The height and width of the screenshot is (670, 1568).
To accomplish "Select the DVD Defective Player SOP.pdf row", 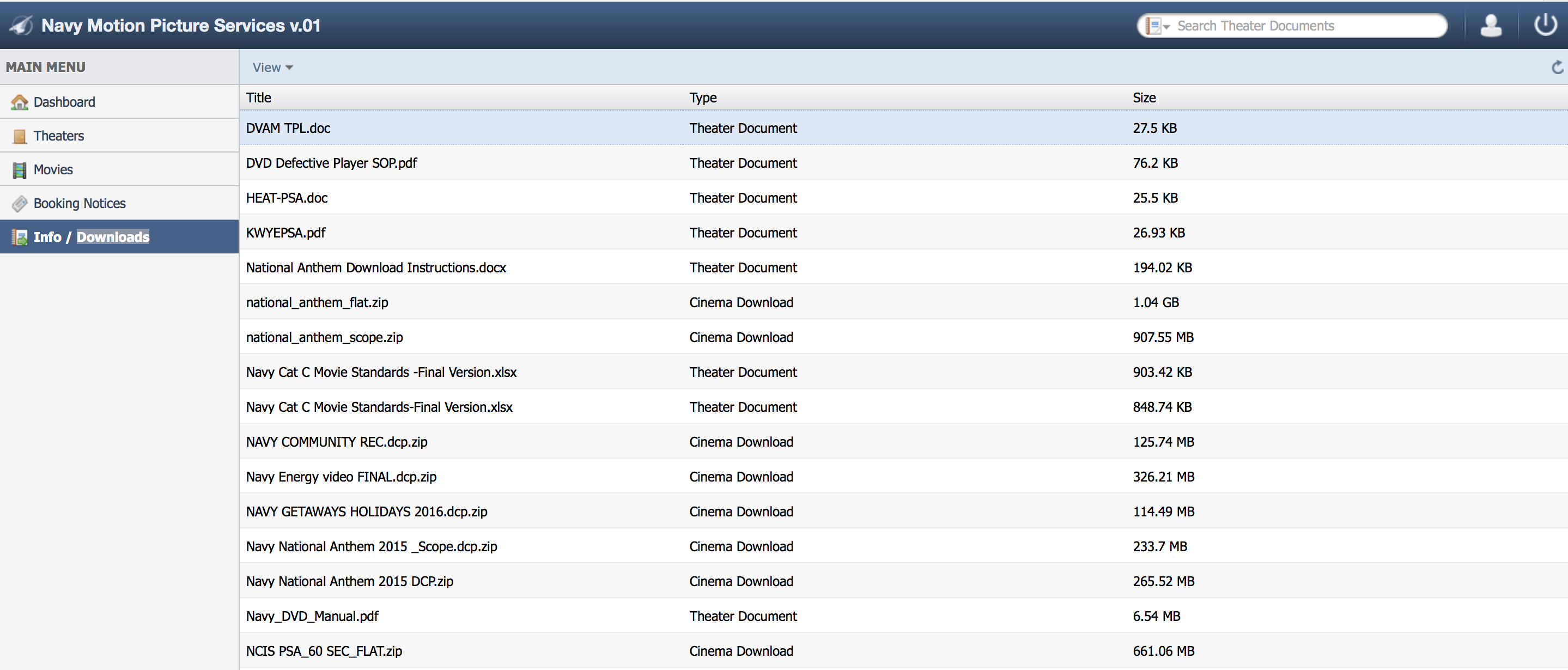I will [331, 163].
